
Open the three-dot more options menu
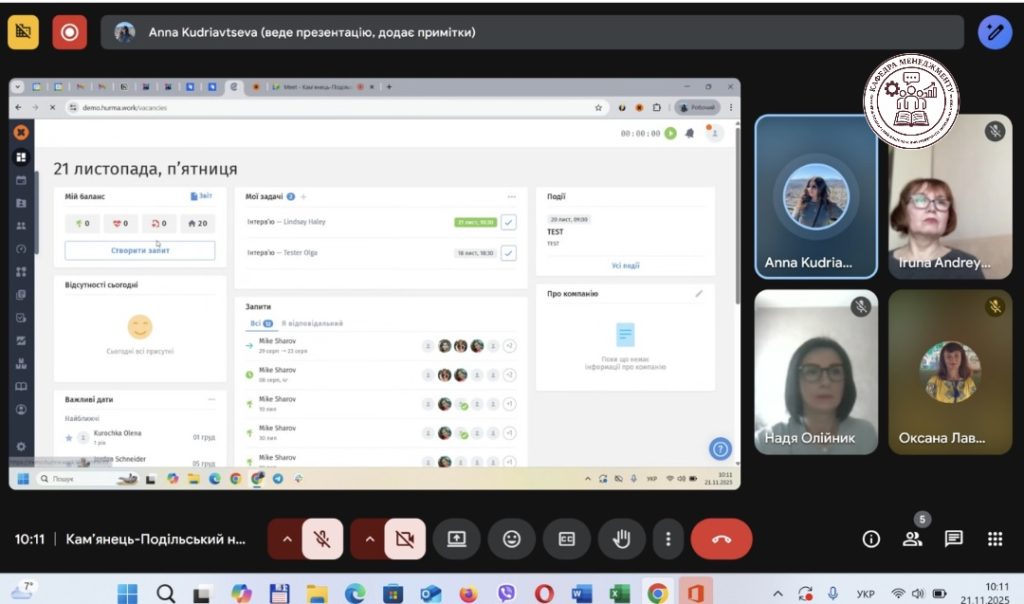click(668, 539)
